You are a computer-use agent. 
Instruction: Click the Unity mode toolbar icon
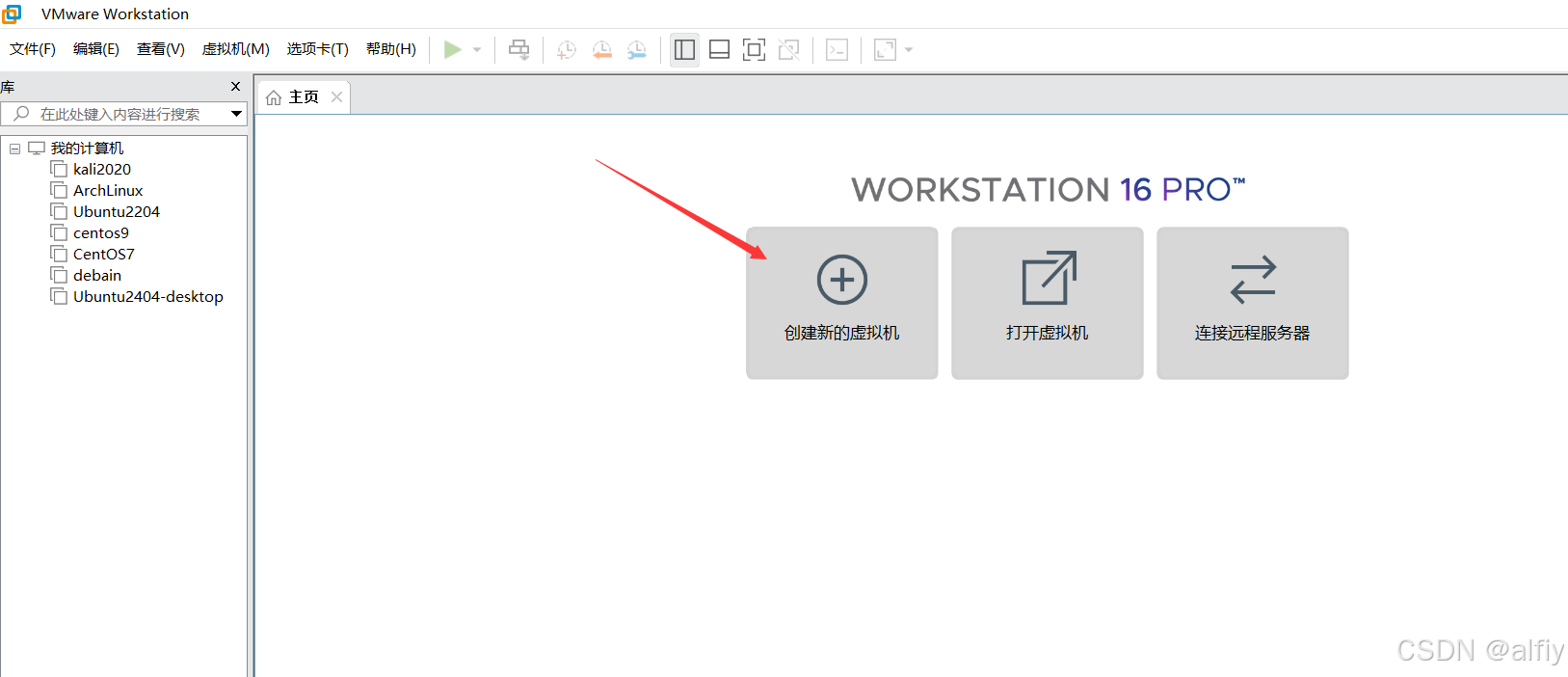[789, 49]
